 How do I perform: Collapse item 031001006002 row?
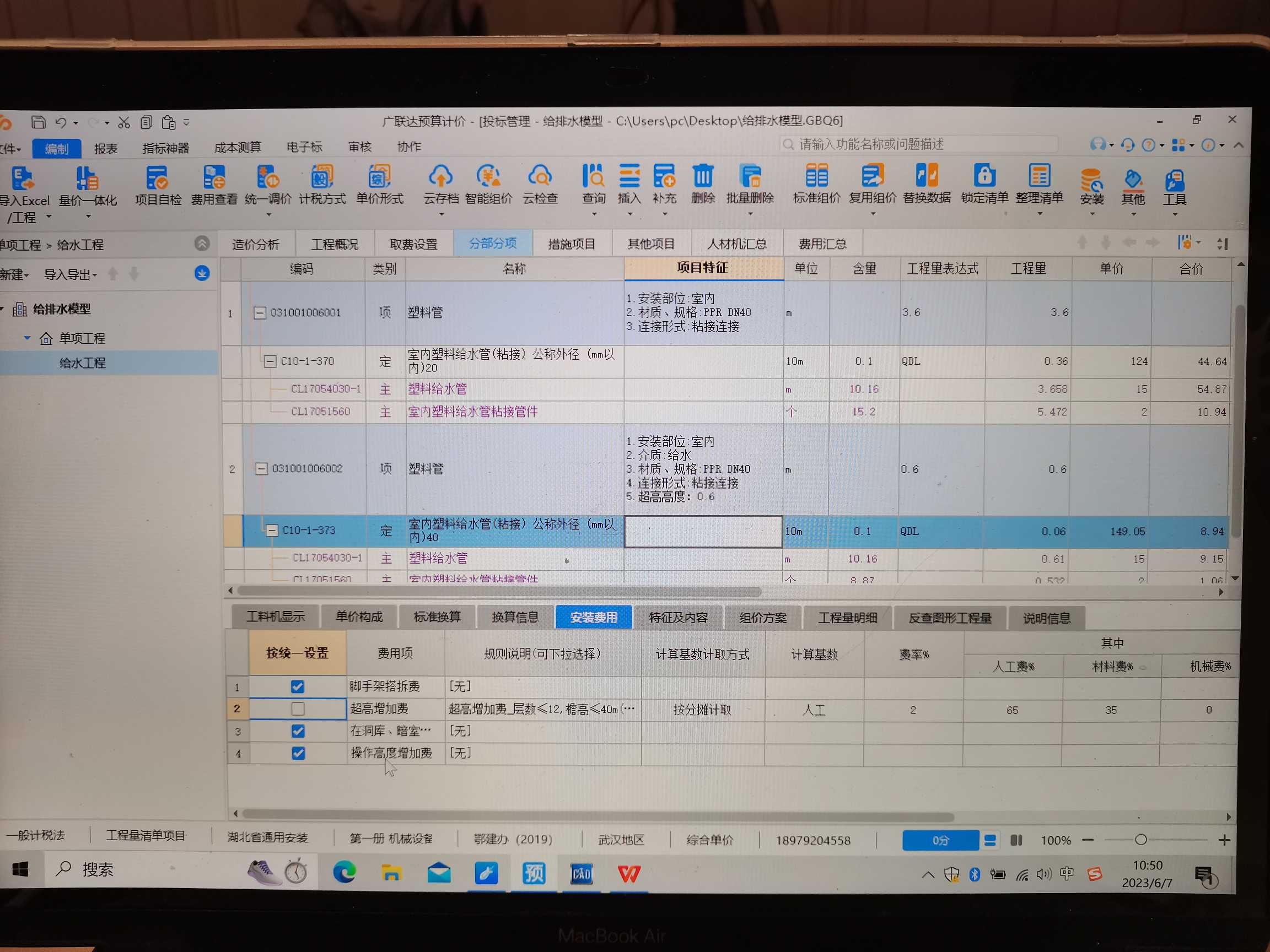point(261,469)
